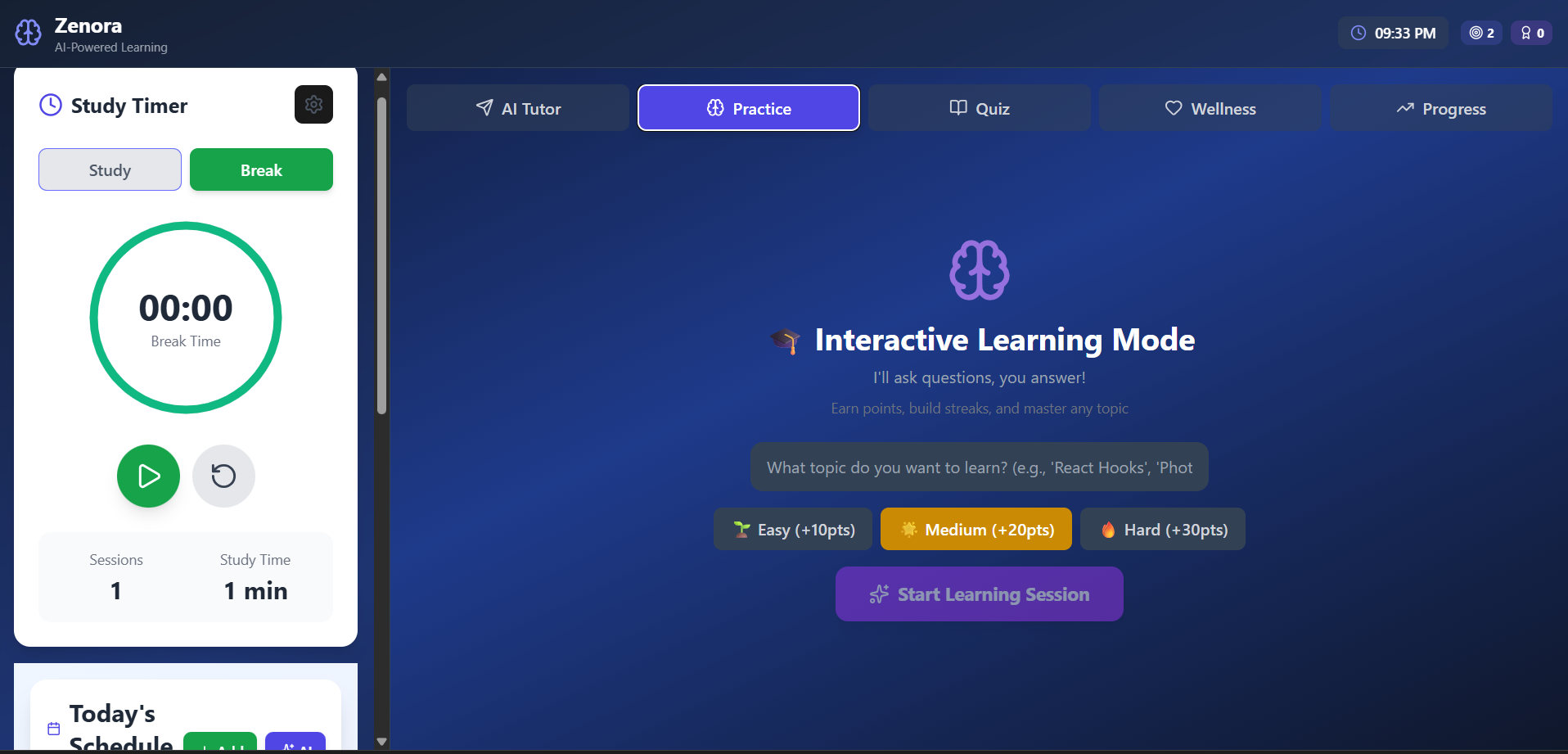The height and width of the screenshot is (754, 1568).
Task: Open the timer settings gear icon
Action: [313, 105]
